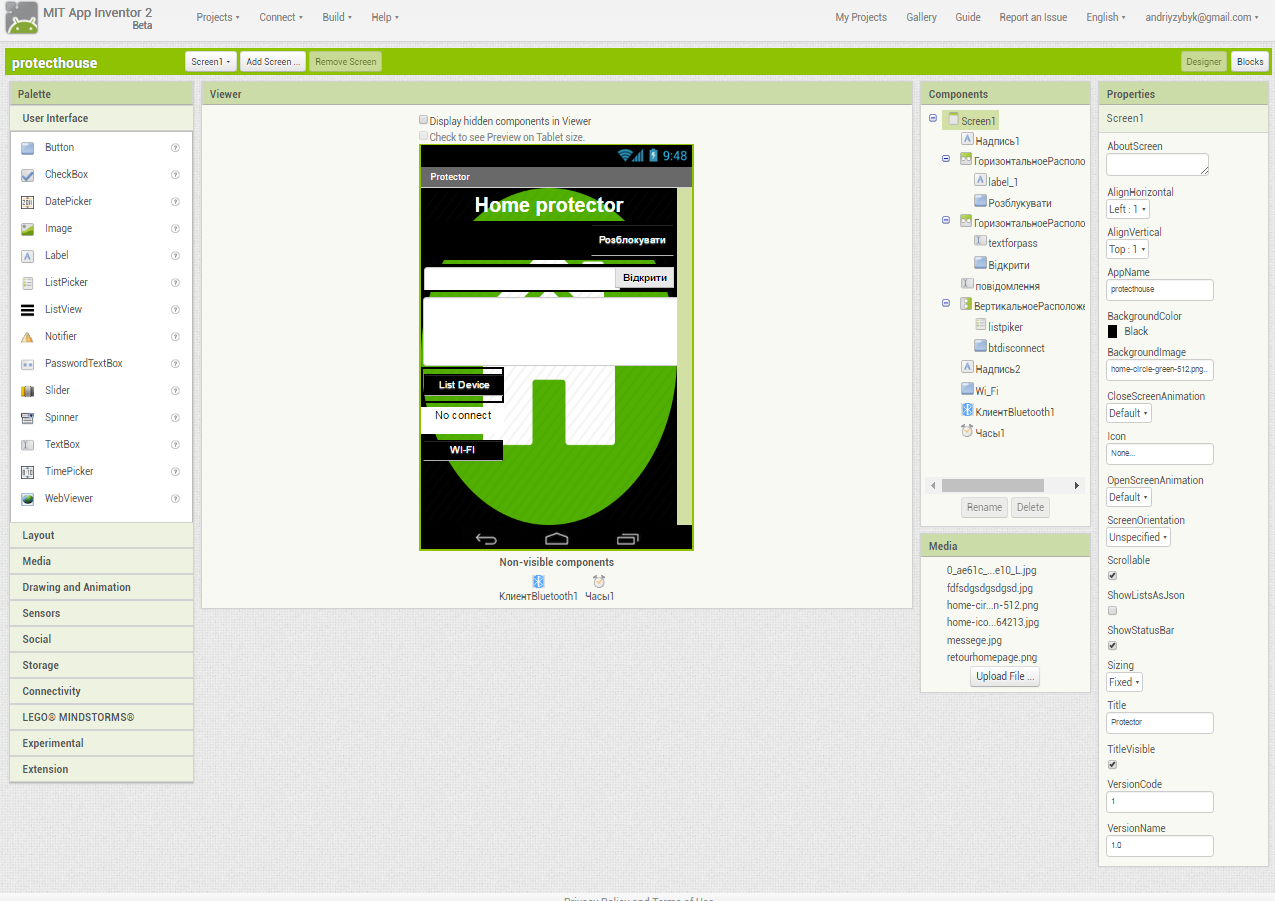Open the ScreenOrientation dropdown

[x=1138, y=537]
